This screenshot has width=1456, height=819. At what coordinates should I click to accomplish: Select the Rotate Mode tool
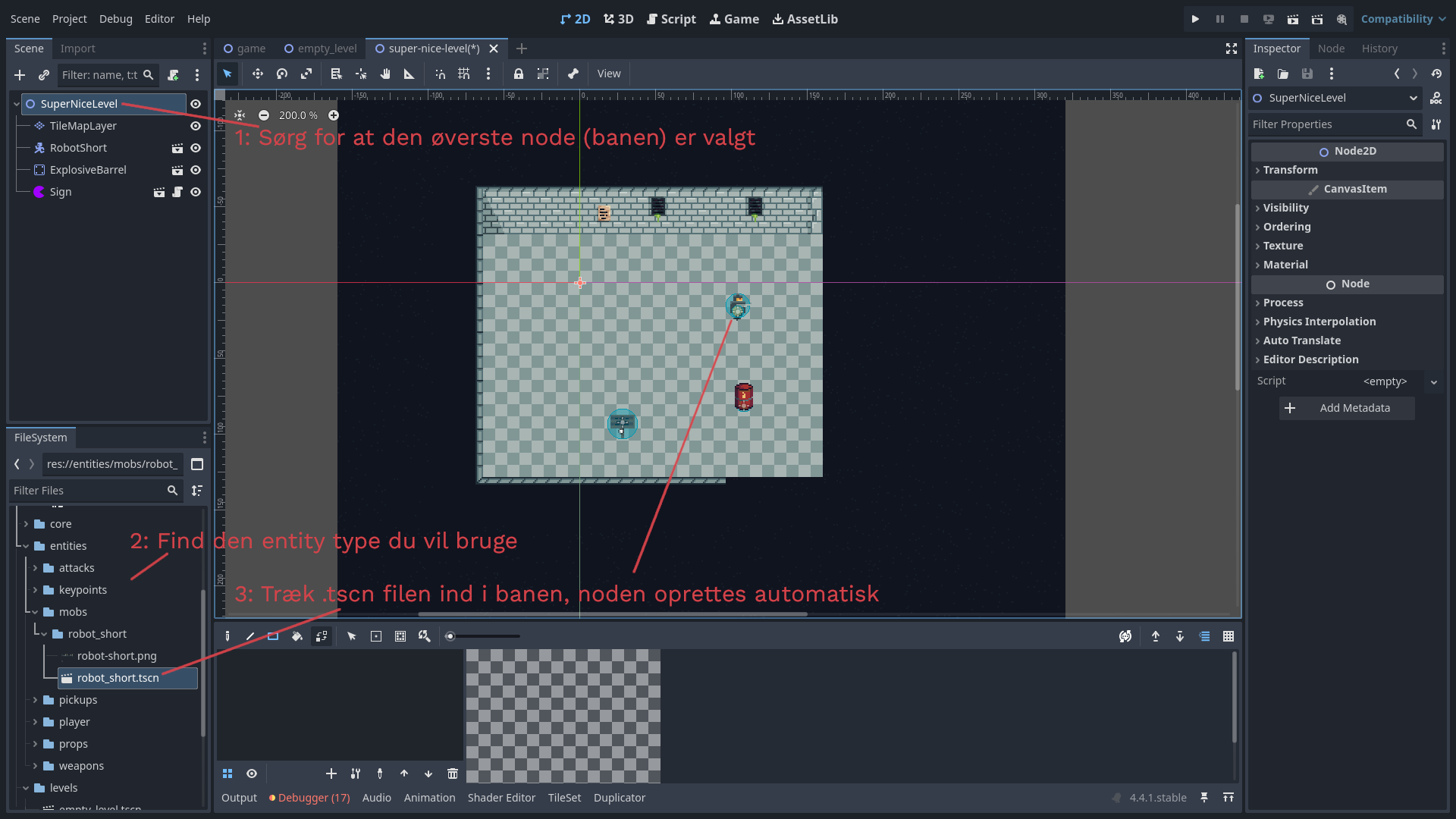coord(282,74)
